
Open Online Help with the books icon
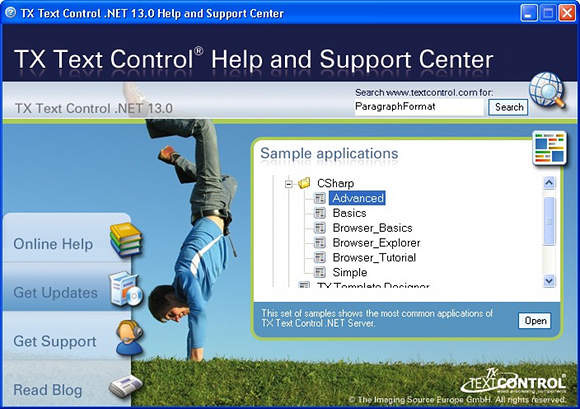point(126,240)
